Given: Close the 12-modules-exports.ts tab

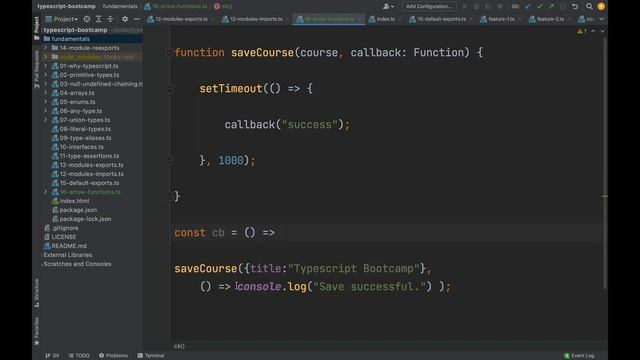Looking at the screenshot, I should pyautogui.click(x=213, y=19).
